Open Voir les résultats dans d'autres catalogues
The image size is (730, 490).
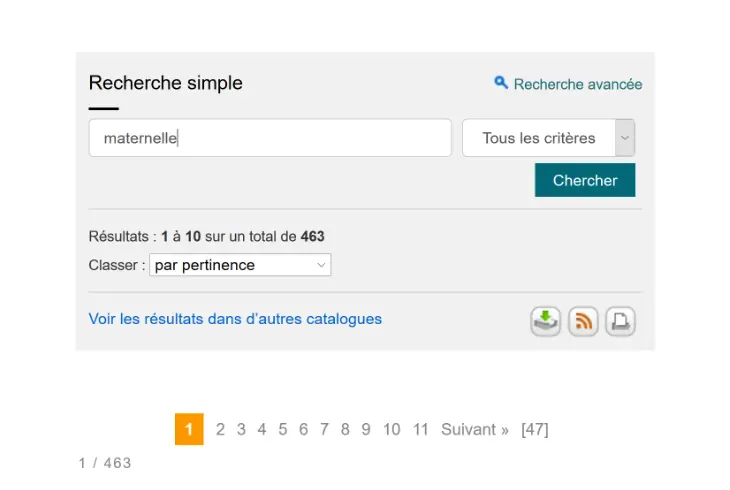235,319
